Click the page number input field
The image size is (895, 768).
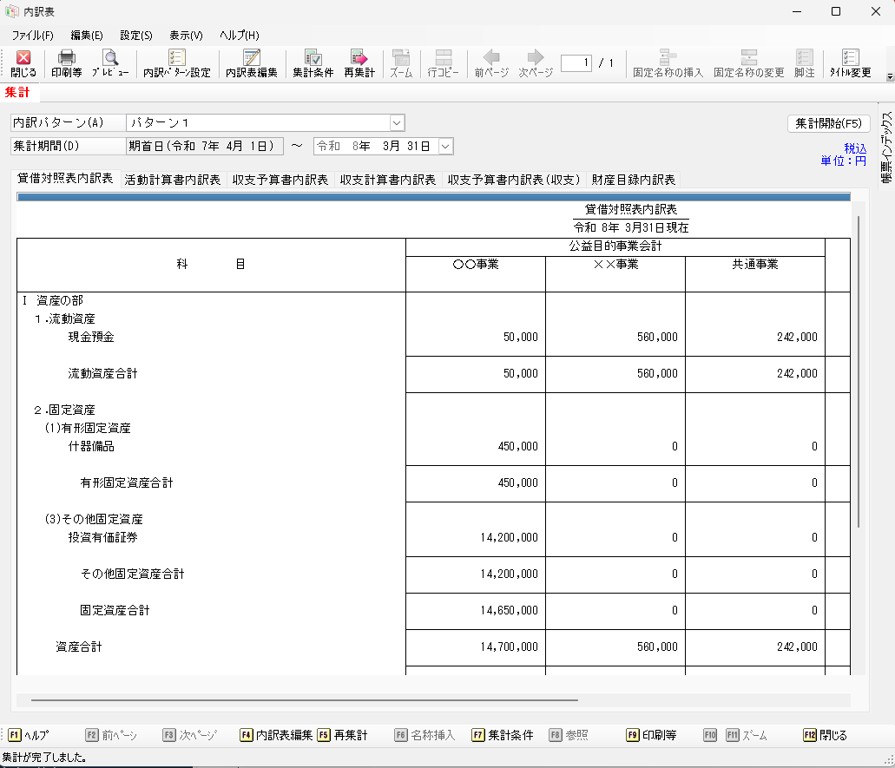click(x=576, y=63)
